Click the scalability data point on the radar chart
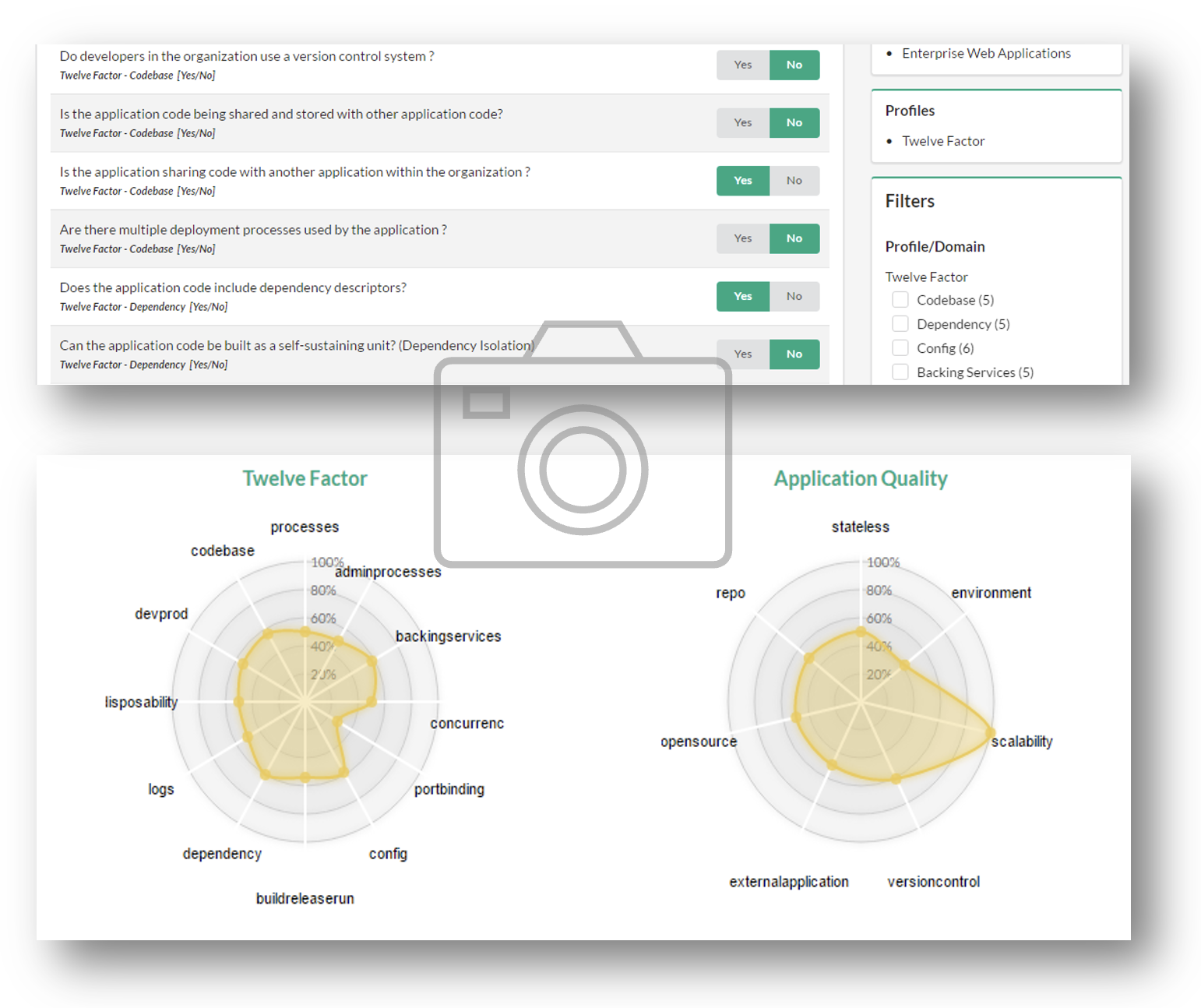 (x=990, y=732)
